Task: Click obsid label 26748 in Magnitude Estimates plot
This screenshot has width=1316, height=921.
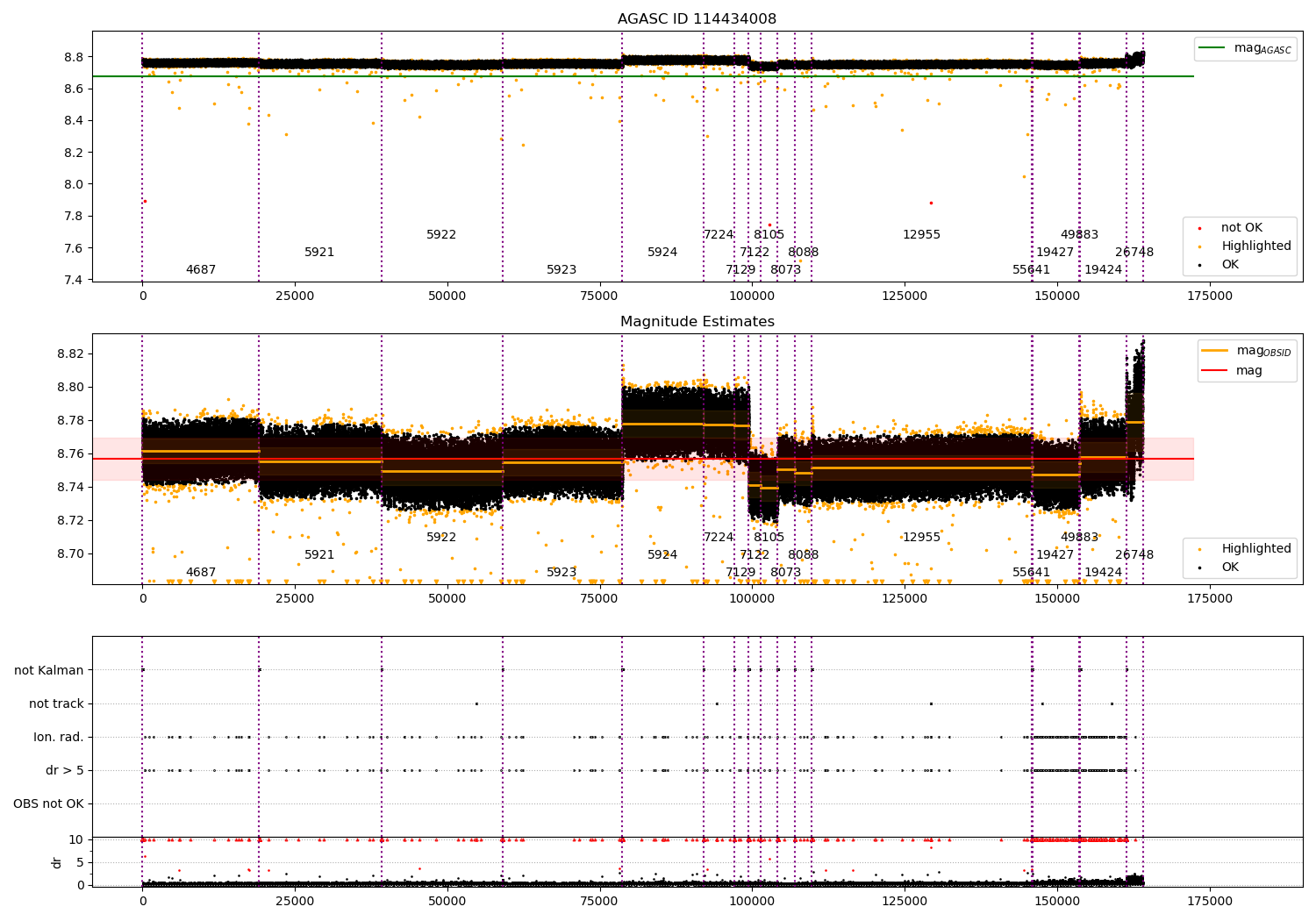Action: point(1134,555)
